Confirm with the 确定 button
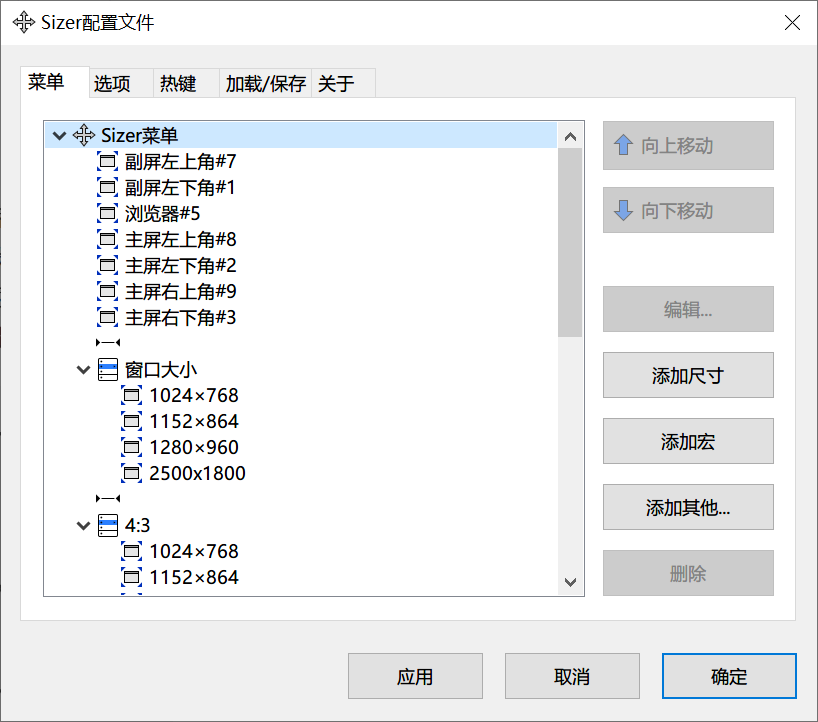 click(729, 676)
